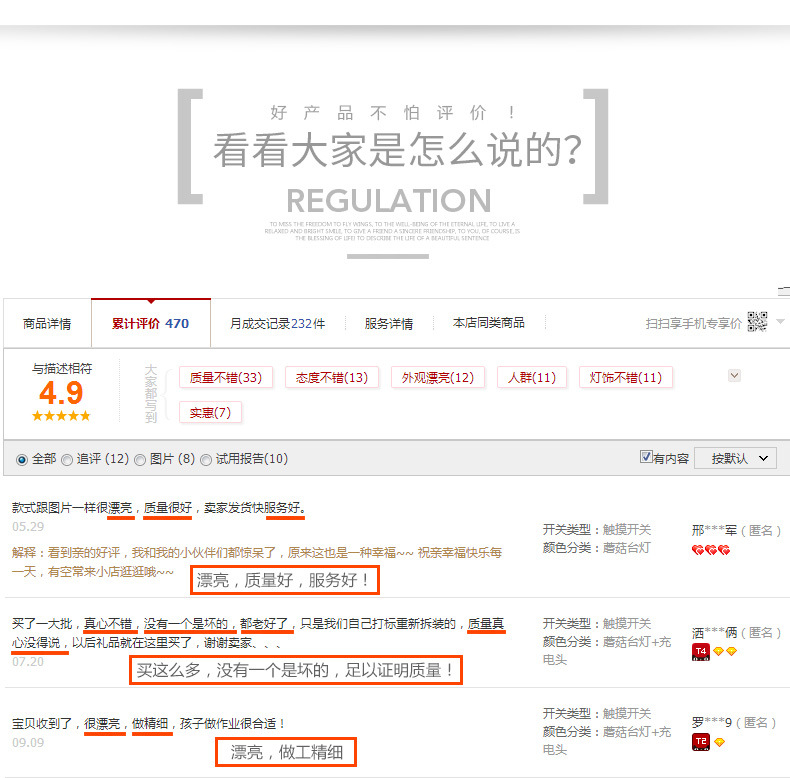Select the 追评 (12) radio option
The image size is (790, 778).
[x=67, y=459]
